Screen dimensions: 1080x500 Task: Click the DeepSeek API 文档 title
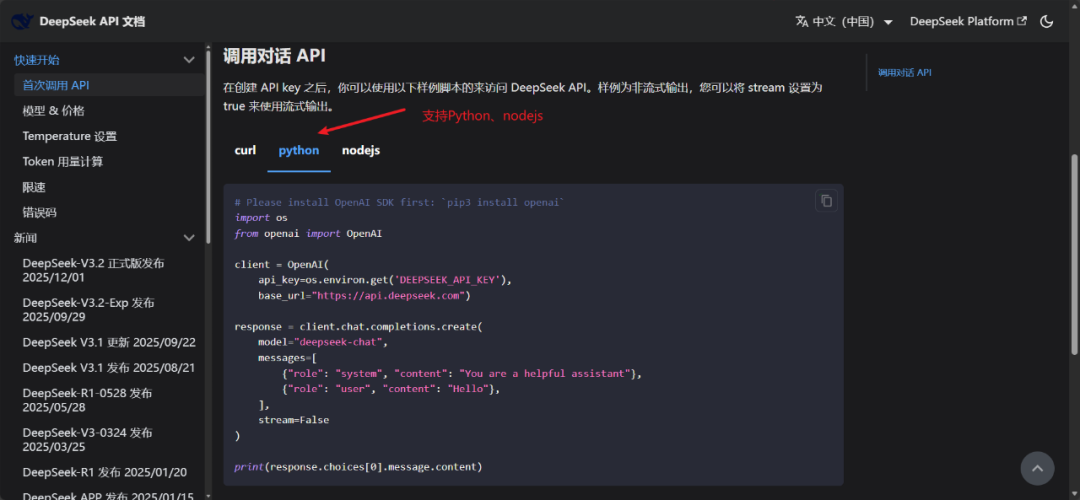pos(92,21)
